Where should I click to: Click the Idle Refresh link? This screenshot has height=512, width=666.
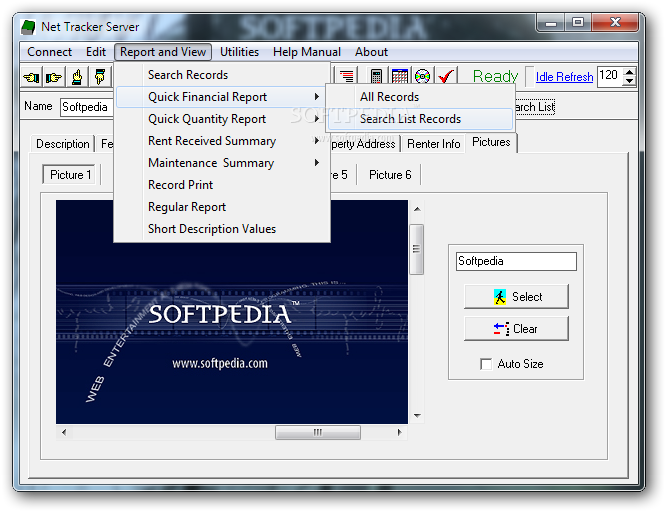point(564,77)
